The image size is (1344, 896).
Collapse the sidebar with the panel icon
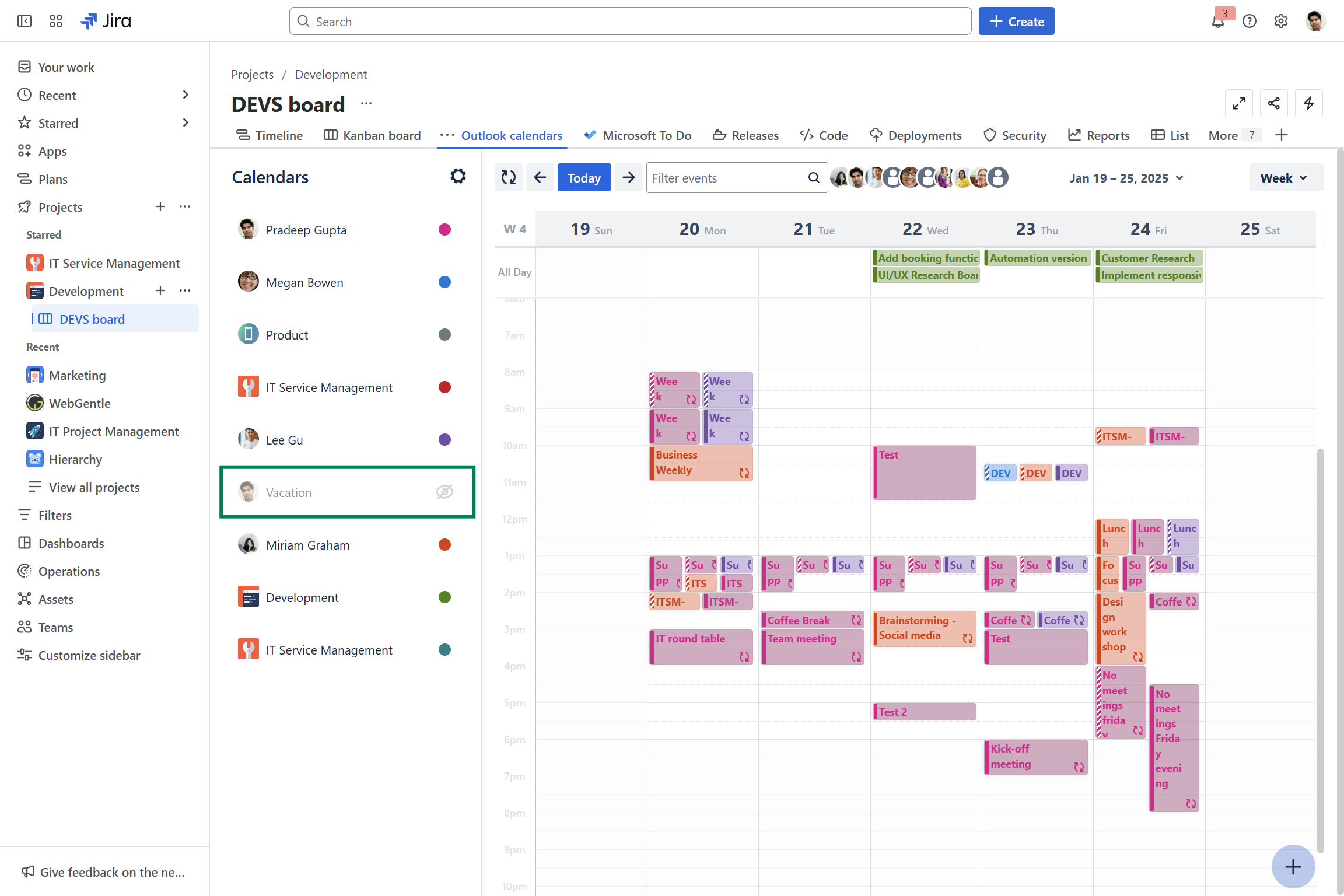click(x=24, y=20)
